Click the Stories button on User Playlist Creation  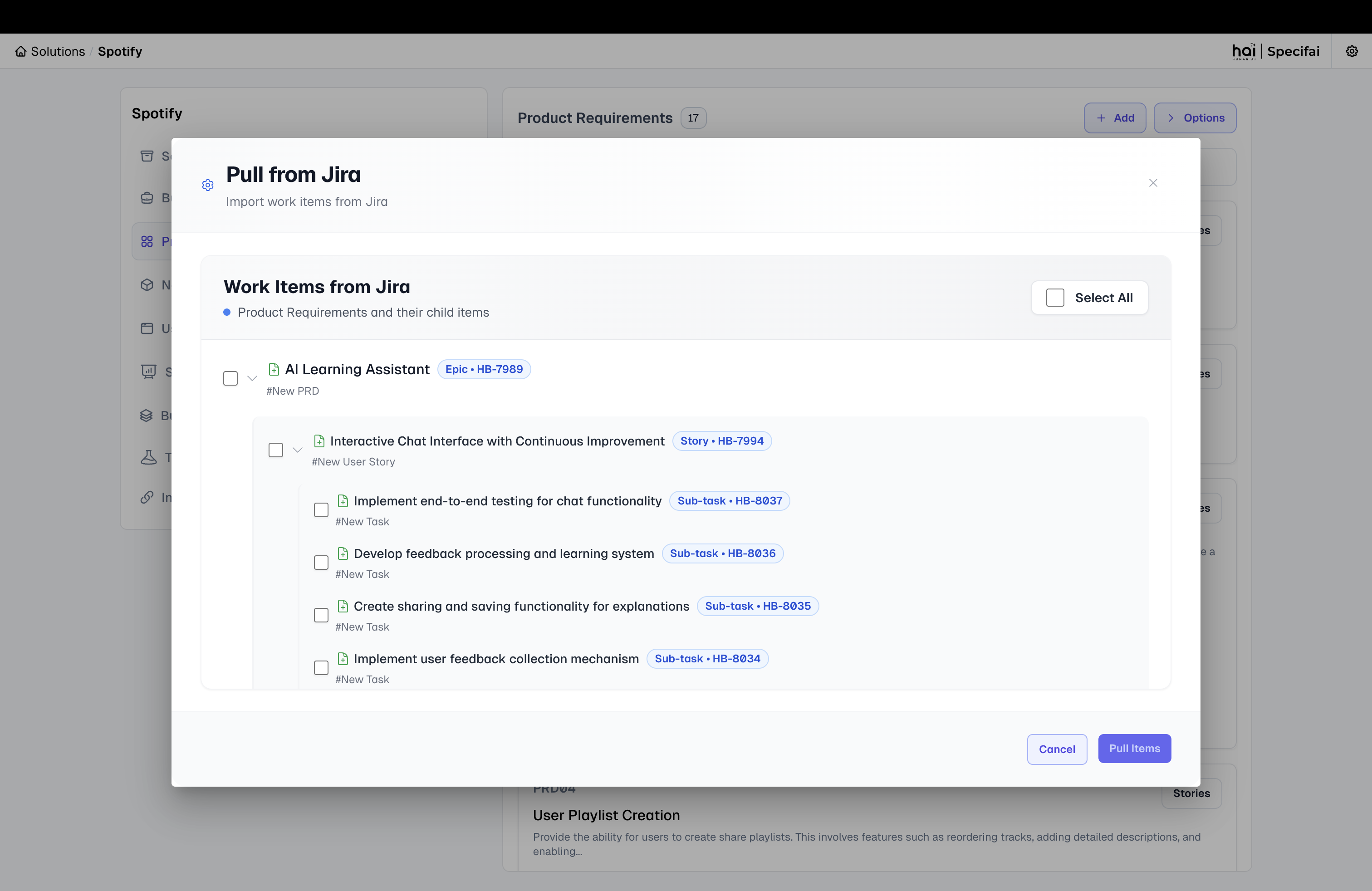tap(1191, 793)
